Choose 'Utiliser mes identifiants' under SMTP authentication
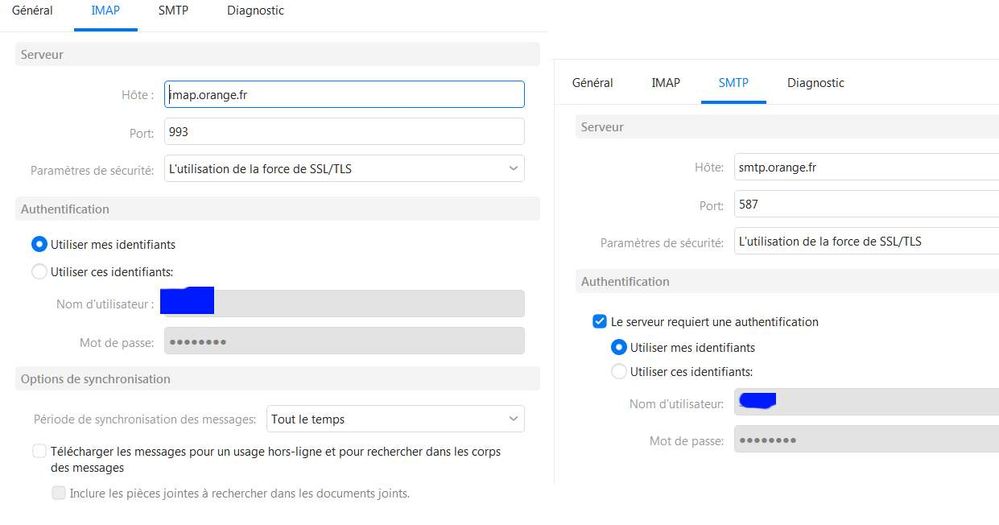The width and height of the screenshot is (999, 525). [x=619, y=348]
